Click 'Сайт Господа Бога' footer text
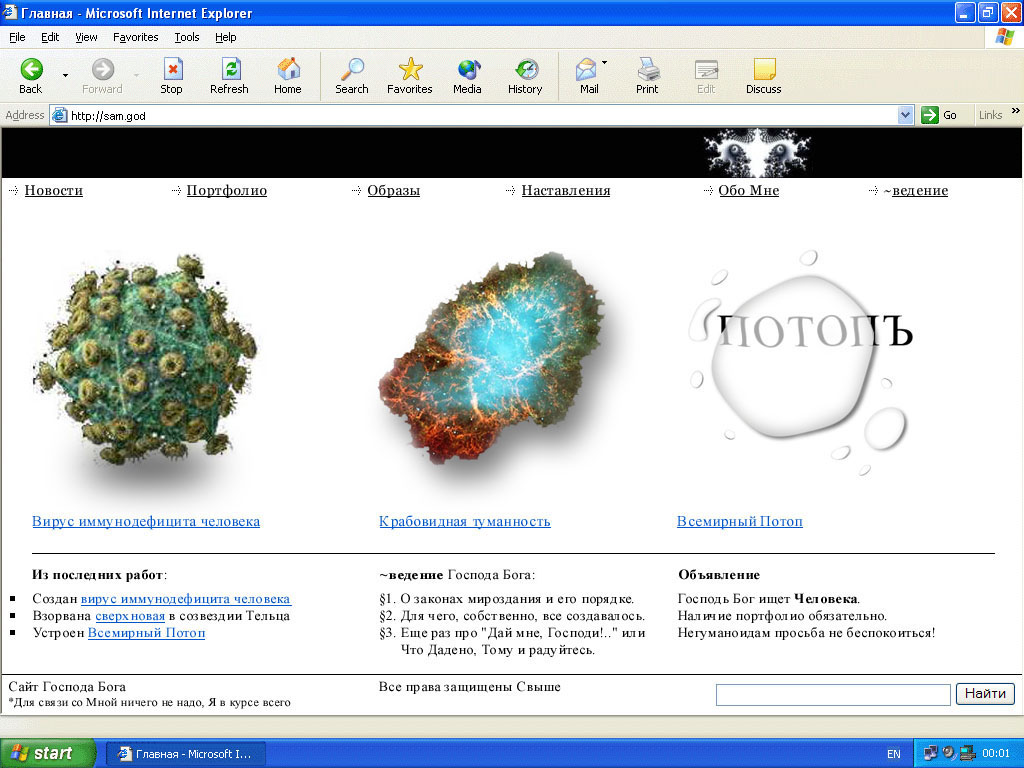The width and height of the screenshot is (1024, 768). pos(67,687)
